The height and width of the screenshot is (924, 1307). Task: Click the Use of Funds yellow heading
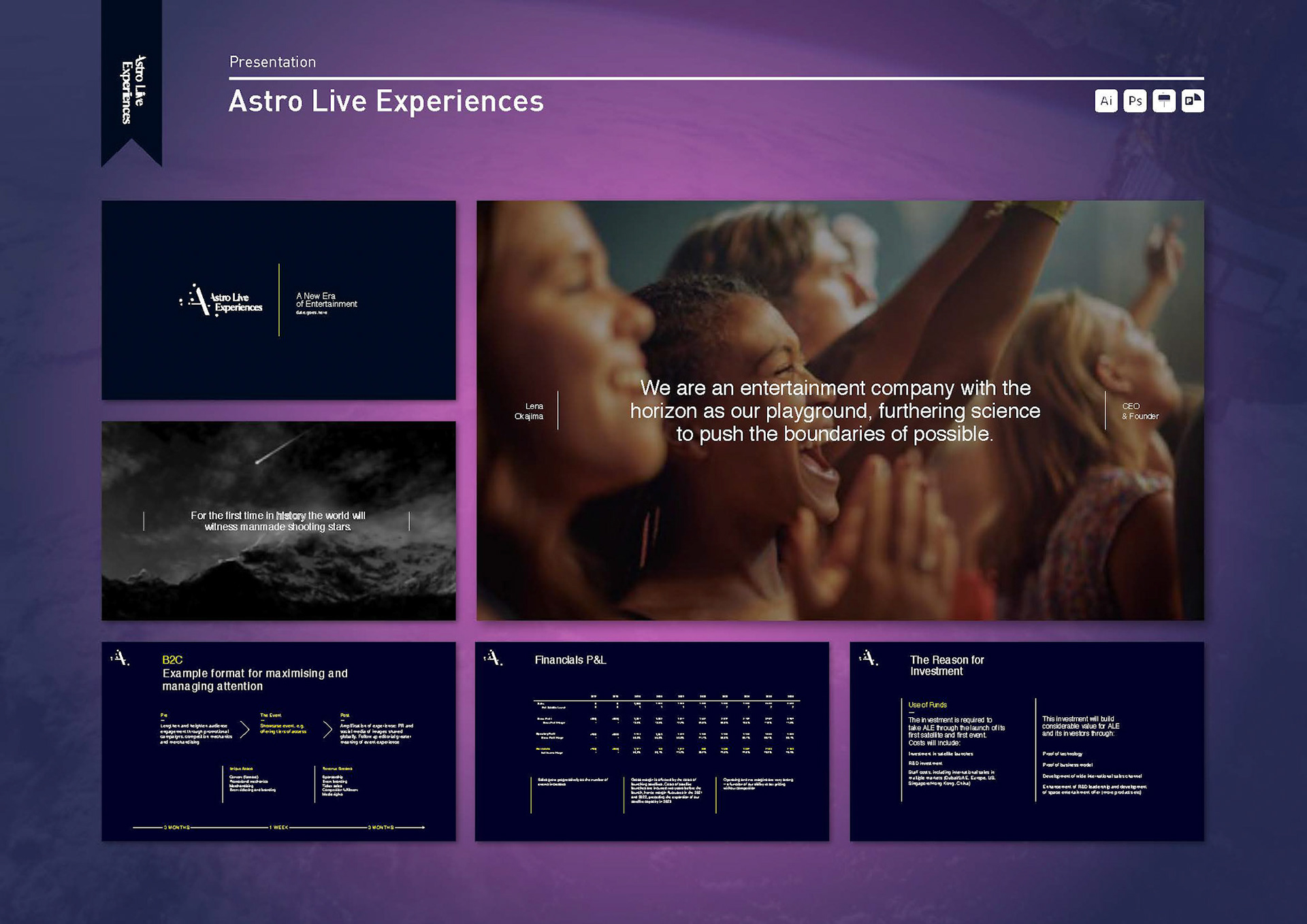(x=927, y=705)
